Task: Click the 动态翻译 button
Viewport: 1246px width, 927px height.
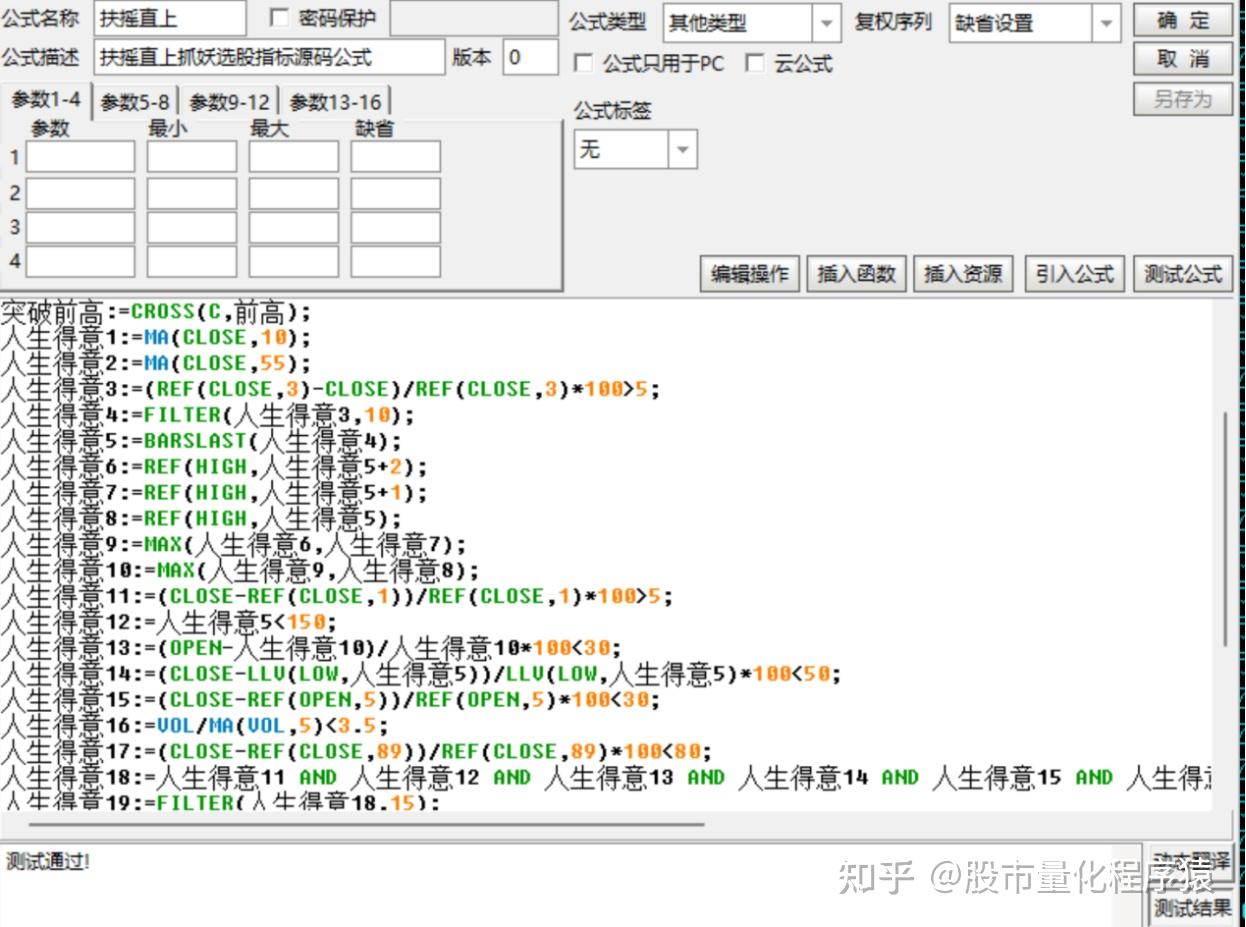Action: point(1192,862)
